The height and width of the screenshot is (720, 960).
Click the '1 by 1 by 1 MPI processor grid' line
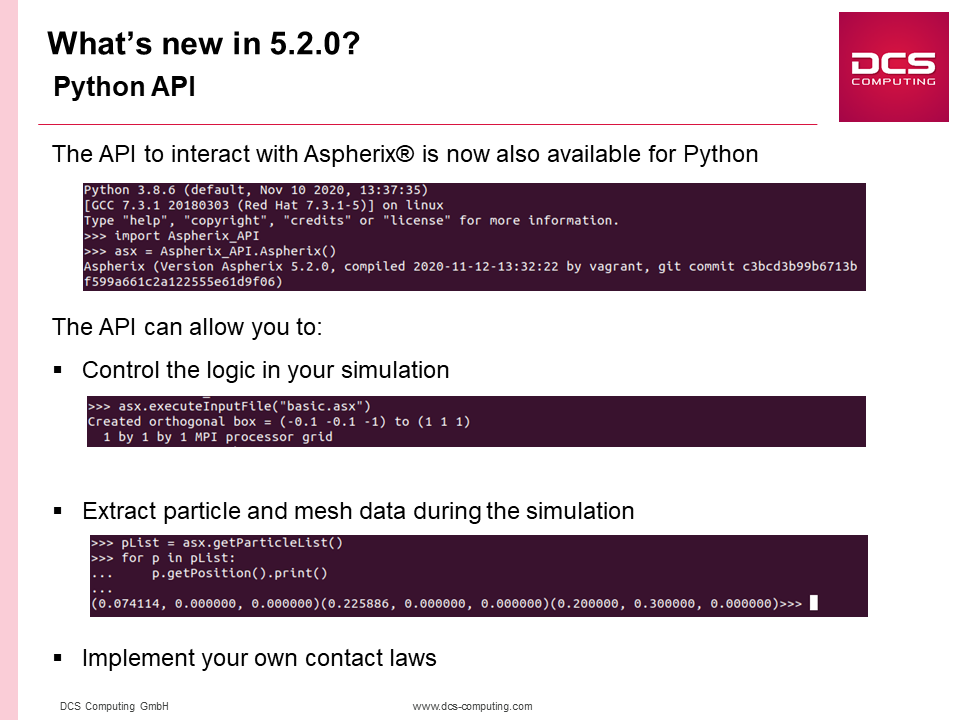pyautogui.click(x=218, y=437)
